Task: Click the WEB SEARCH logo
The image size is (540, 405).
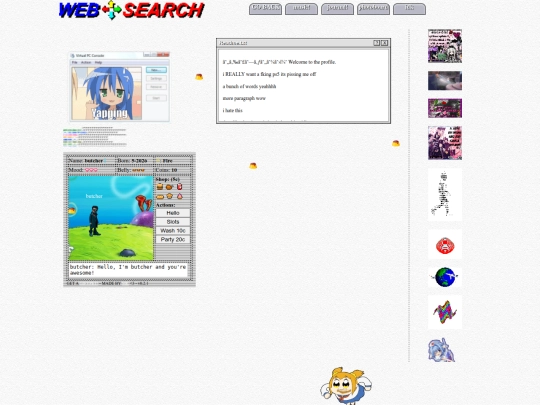Action: click(132, 10)
